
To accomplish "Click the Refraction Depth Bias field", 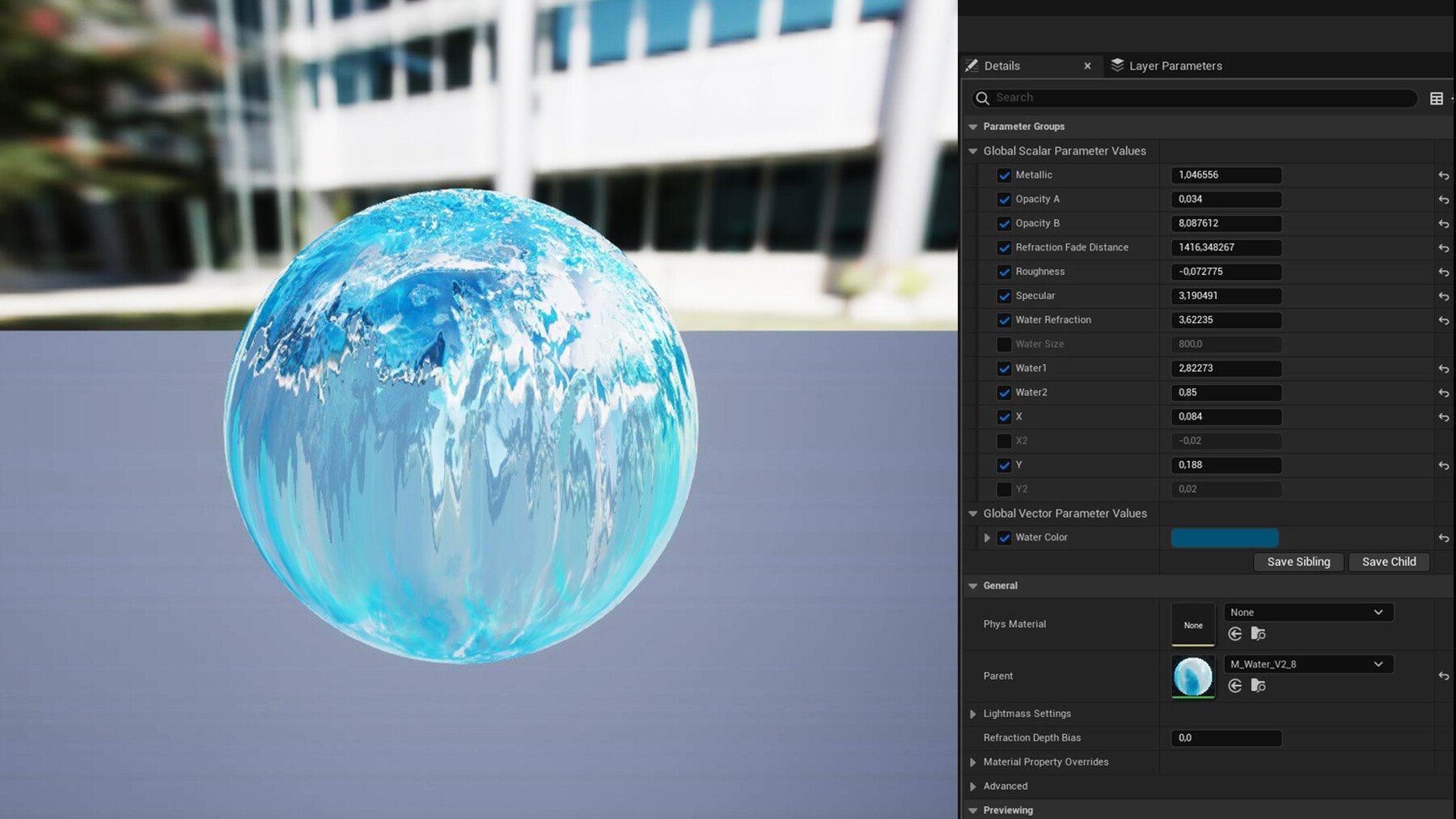I will pos(1226,737).
